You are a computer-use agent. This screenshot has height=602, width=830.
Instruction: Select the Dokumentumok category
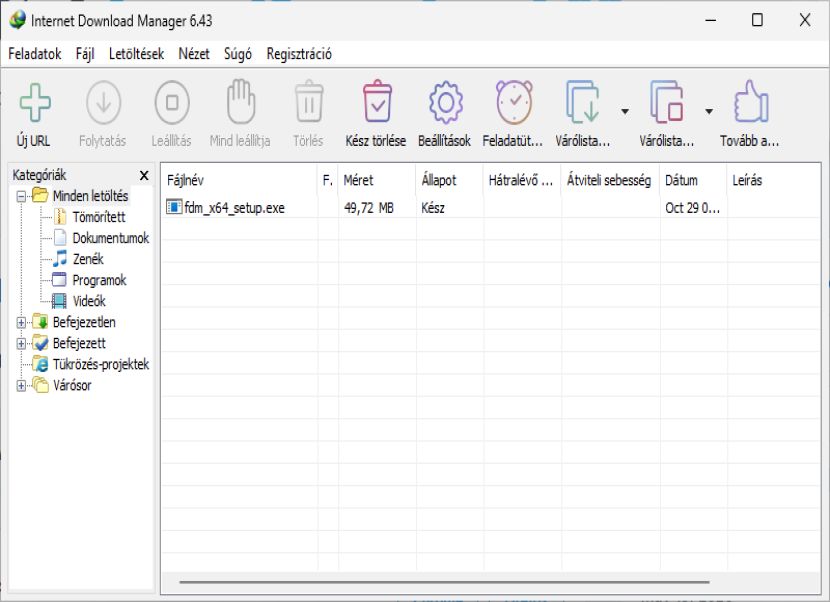point(111,238)
